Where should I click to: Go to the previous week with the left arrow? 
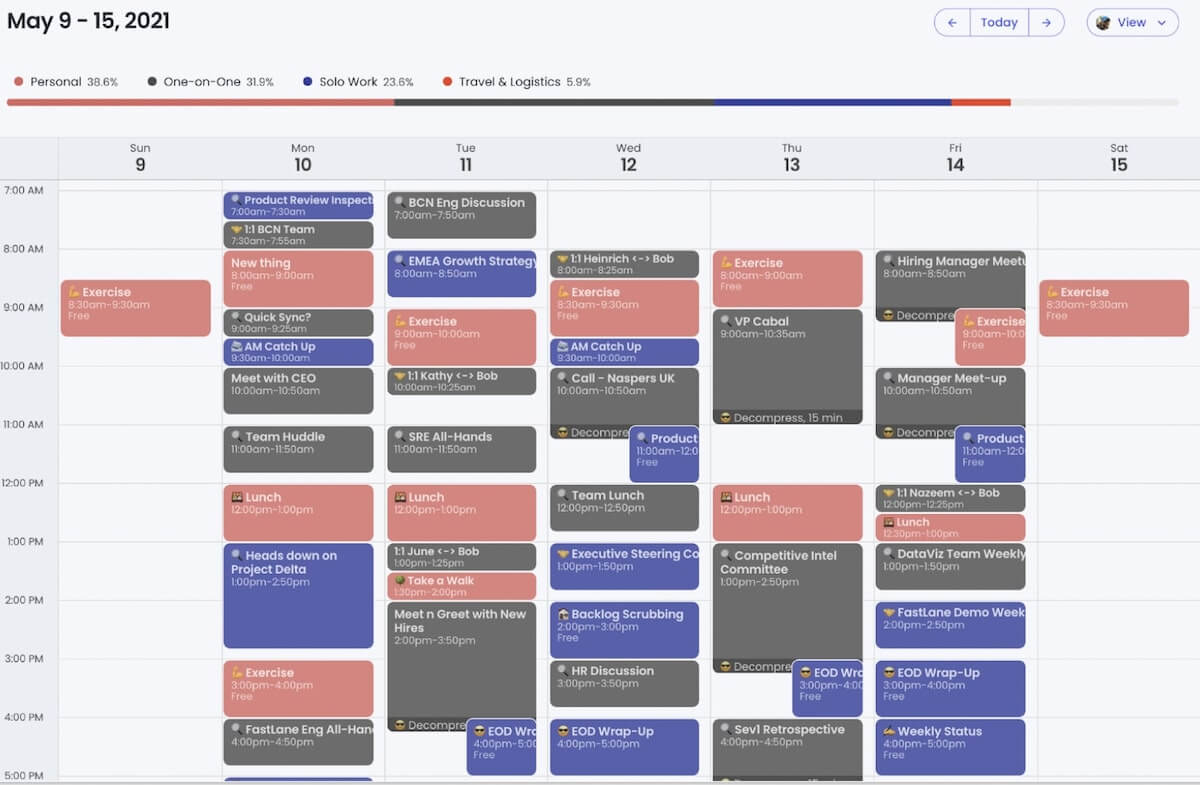tap(952, 22)
